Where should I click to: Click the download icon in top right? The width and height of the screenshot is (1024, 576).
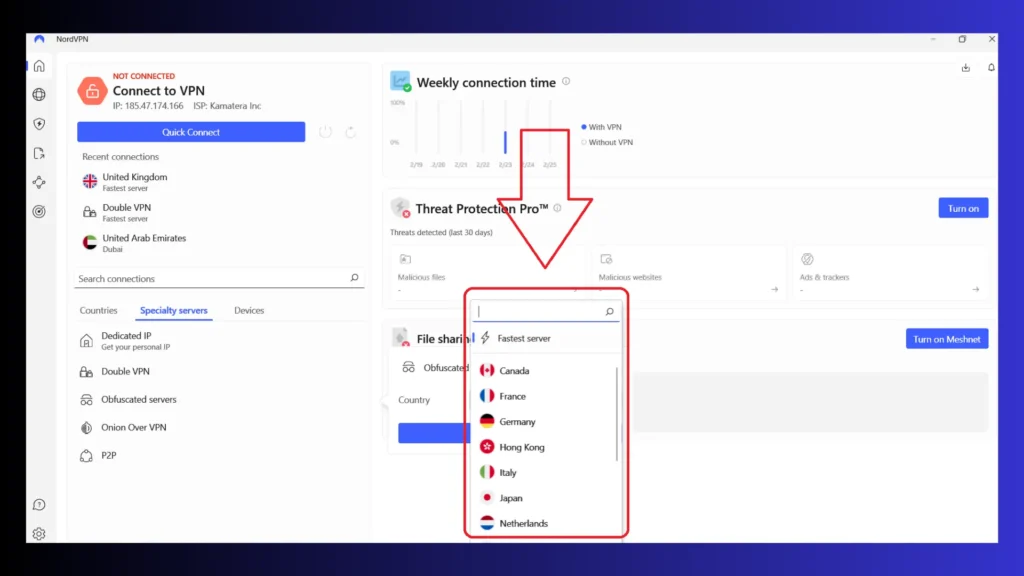[x=966, y=68]
